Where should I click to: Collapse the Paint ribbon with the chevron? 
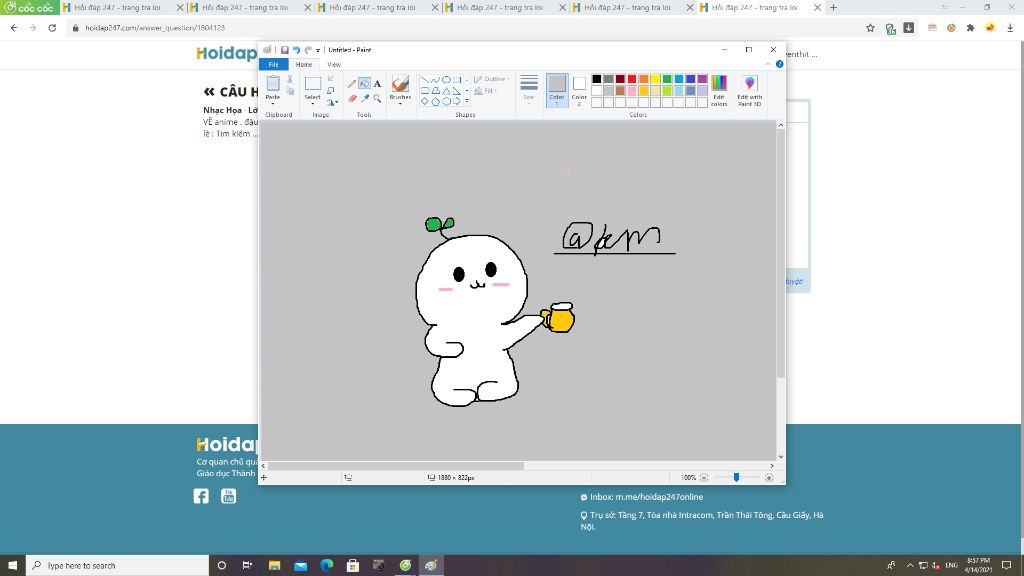pyautogui.click(x=768, y=64)
